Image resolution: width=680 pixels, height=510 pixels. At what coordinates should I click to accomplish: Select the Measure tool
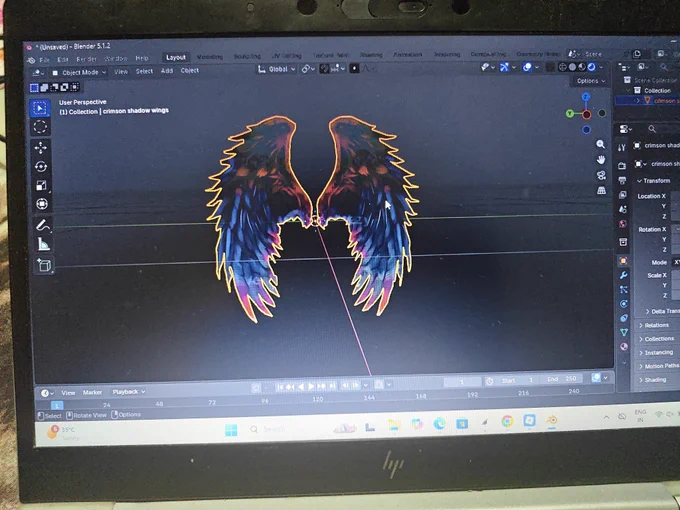[43, 244]
